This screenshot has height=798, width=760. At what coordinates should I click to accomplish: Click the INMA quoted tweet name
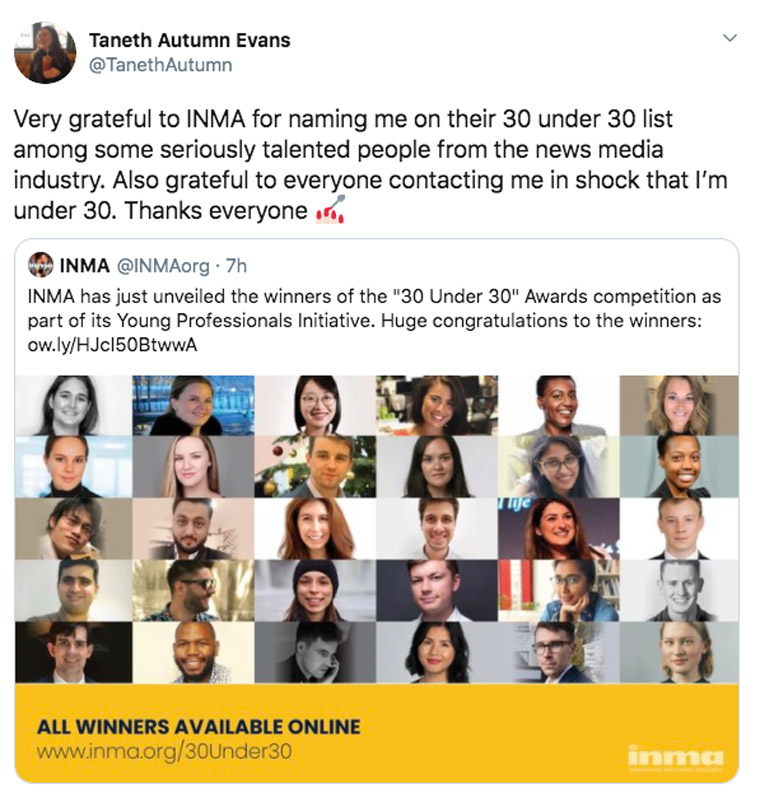click(x=85, y=266)
